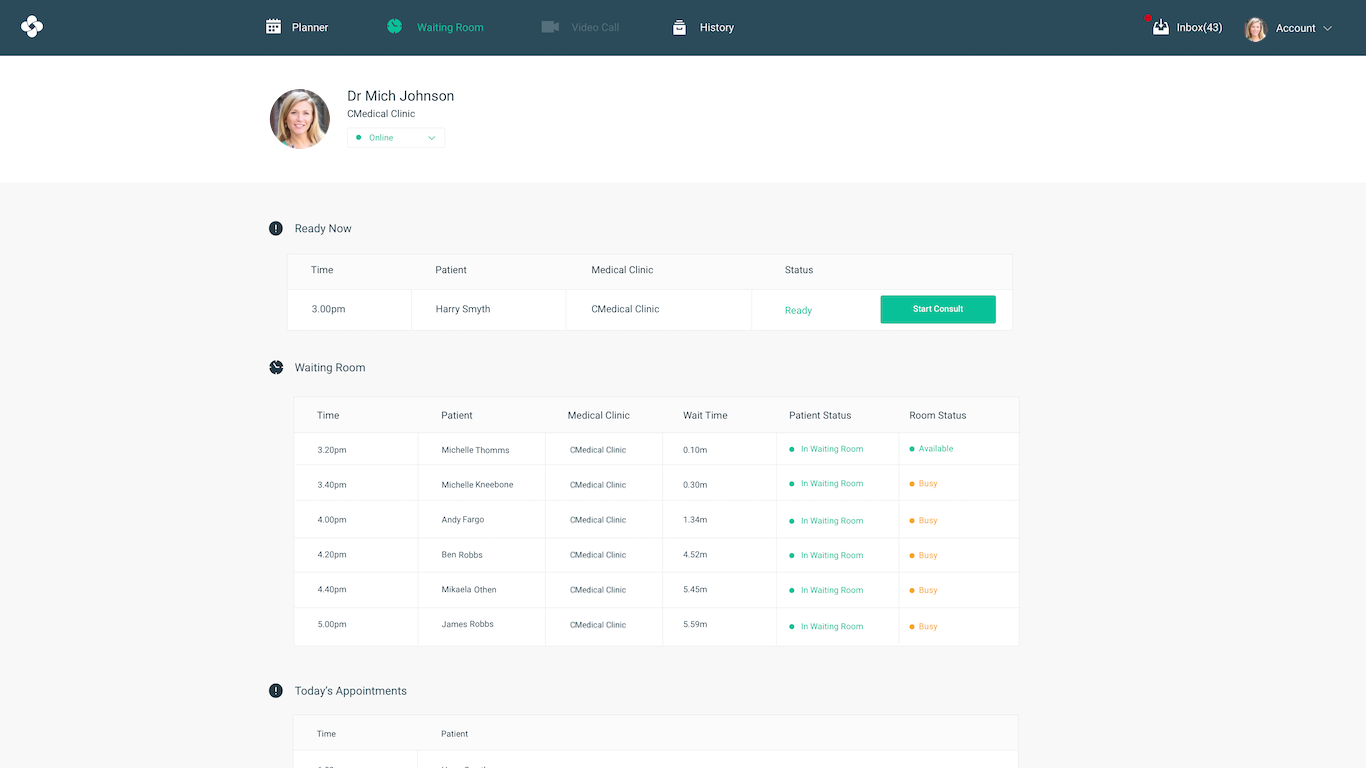Image resolution: width=1366 pixels, height=768 pixels.
Task: Go to the History tab
Action: pos(717,27)
